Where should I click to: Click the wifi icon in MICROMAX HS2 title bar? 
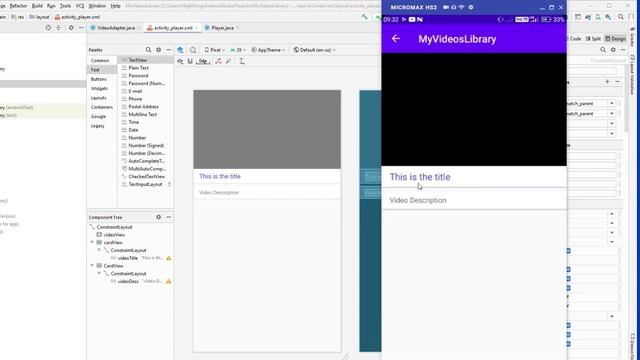pos(461,7)
